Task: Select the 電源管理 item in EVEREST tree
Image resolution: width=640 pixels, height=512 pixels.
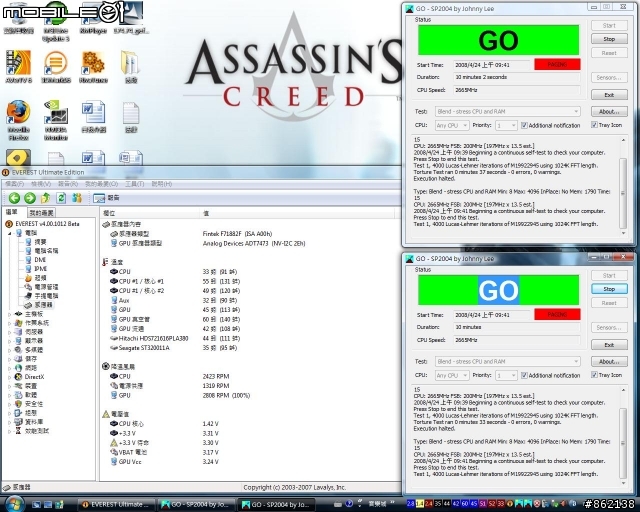Action: (41, 287)
